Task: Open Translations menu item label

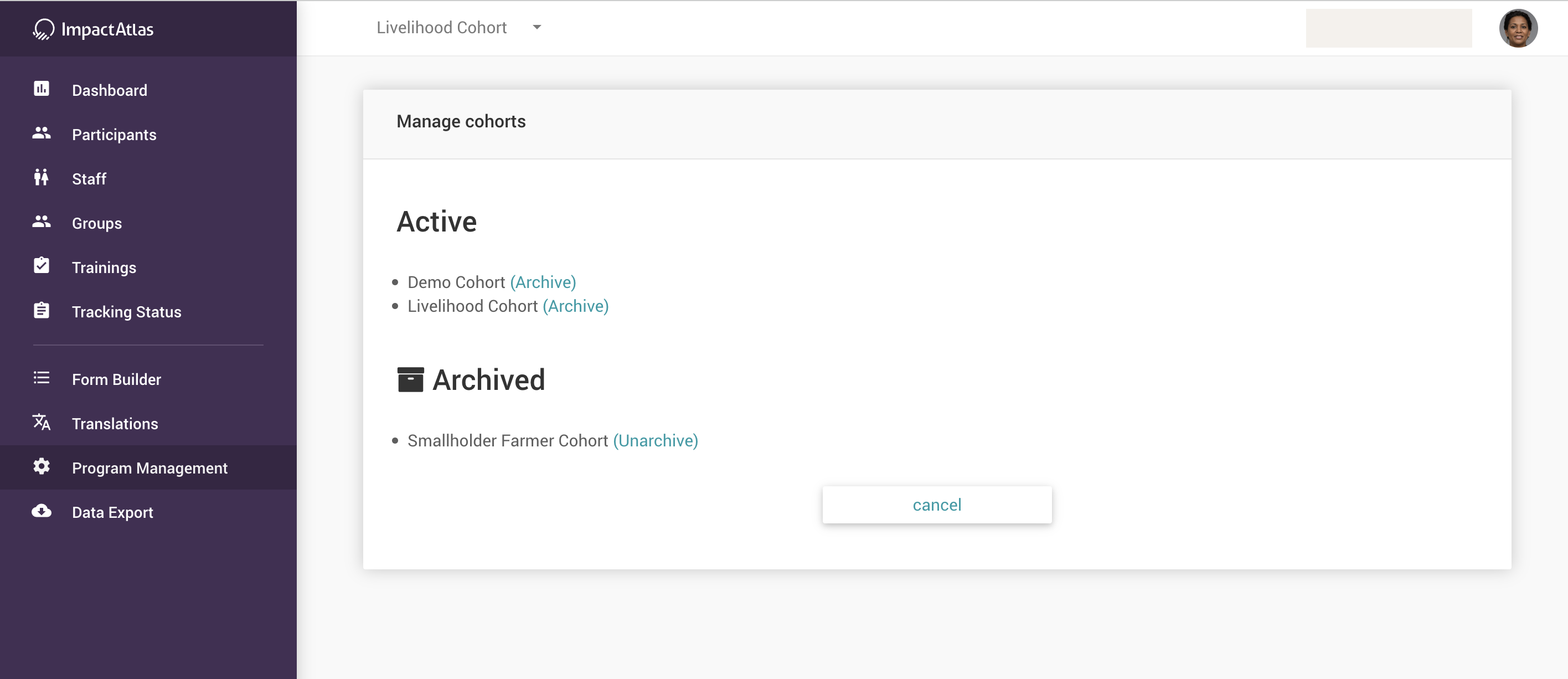Action: point(115,424)
